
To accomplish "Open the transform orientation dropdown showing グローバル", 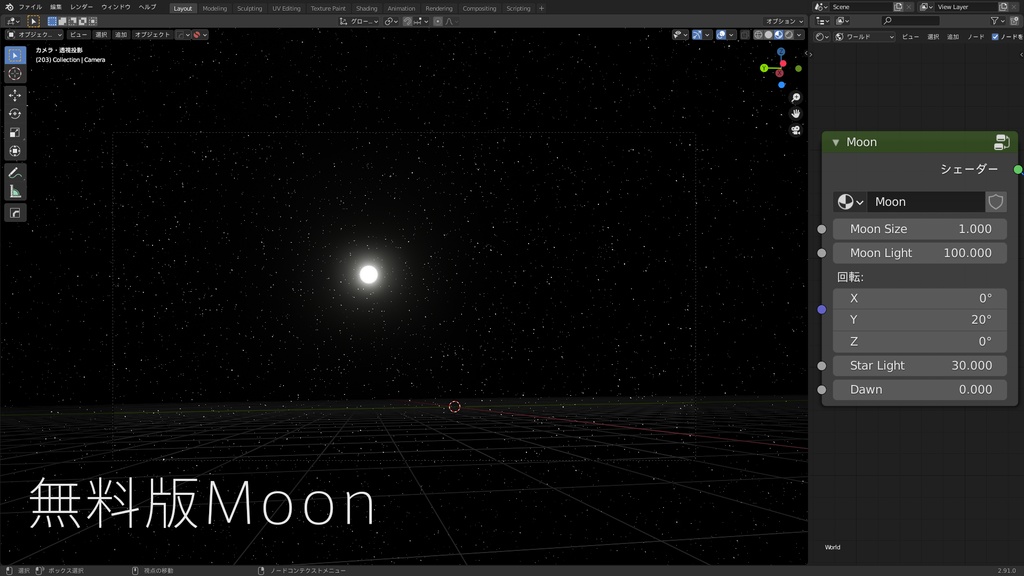I will pos(360,20).
